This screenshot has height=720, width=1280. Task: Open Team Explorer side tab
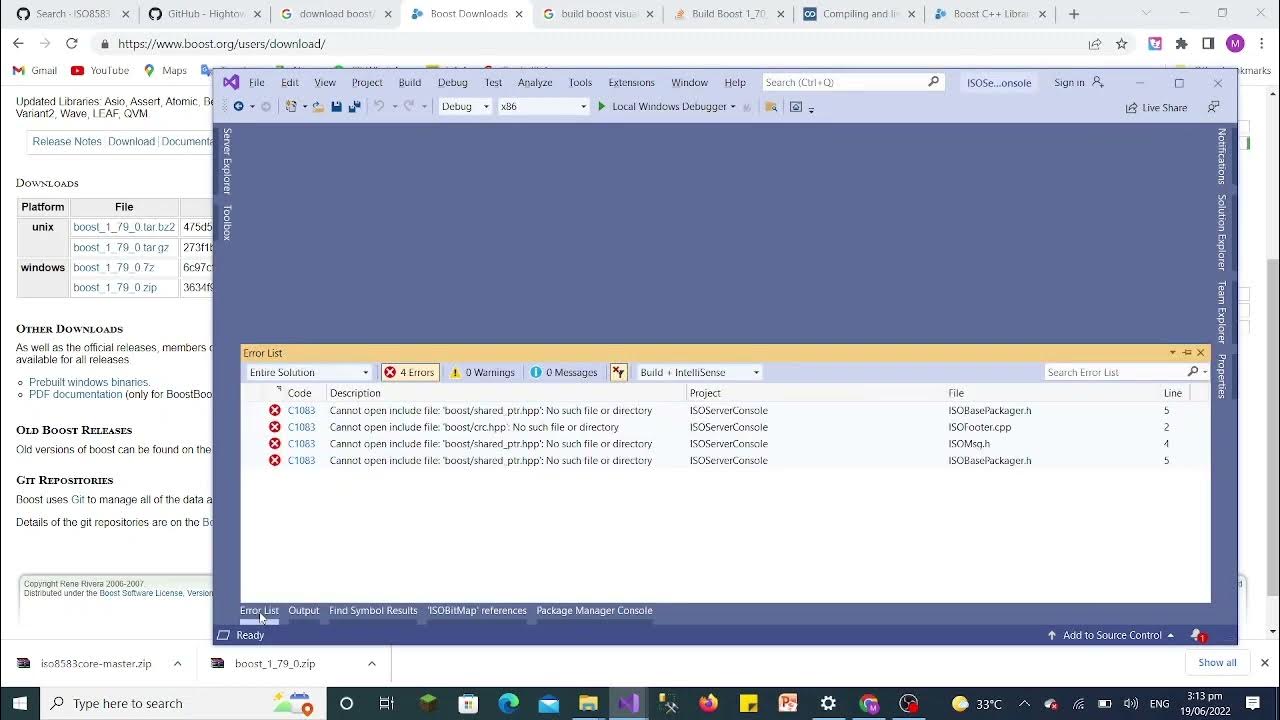coord(1221,311)
